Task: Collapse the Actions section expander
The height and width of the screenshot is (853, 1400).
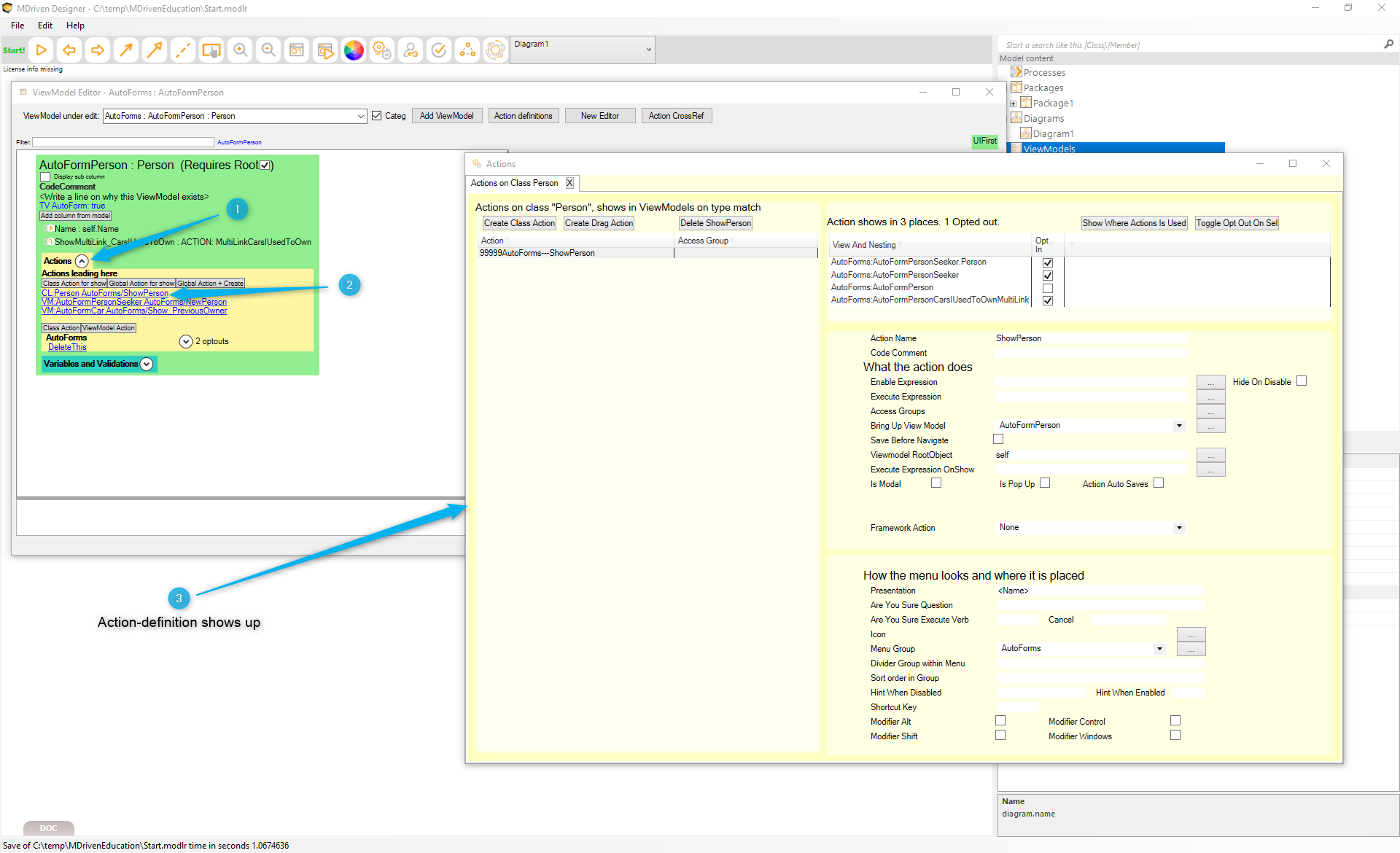Action: 82,261
